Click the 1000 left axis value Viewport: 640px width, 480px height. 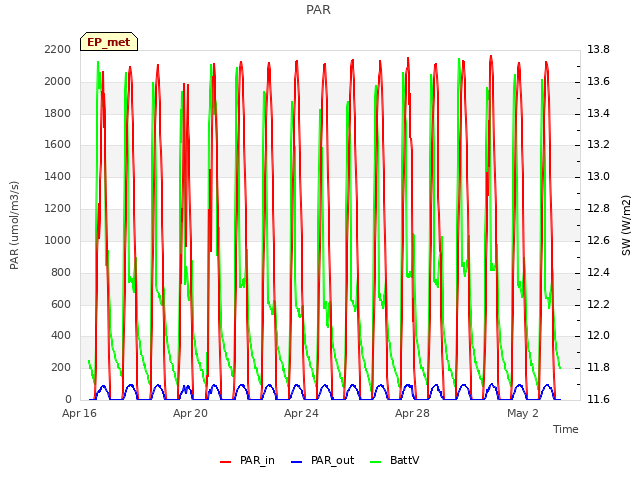click(58, 240)
